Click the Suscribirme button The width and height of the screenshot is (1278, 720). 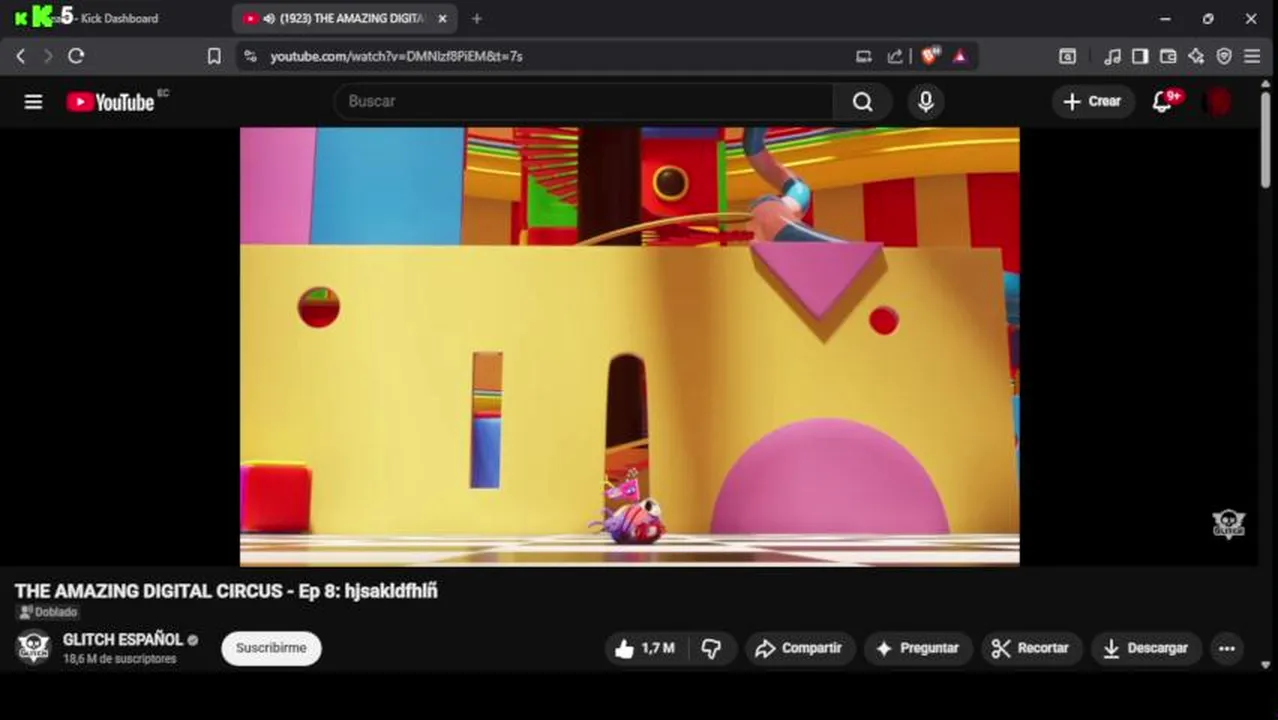pos(271,648)
